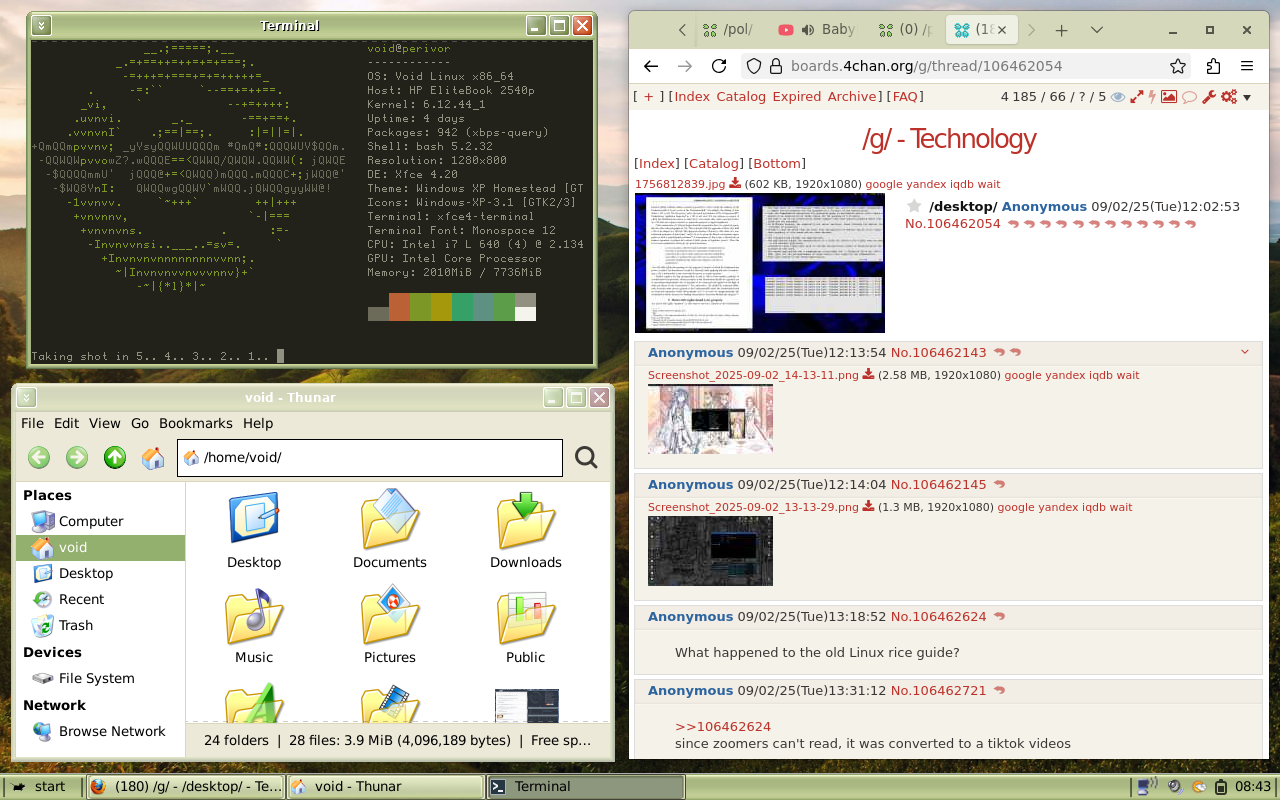
Task: Open the Bookmarks menu in Thunar
Action: 196,423
